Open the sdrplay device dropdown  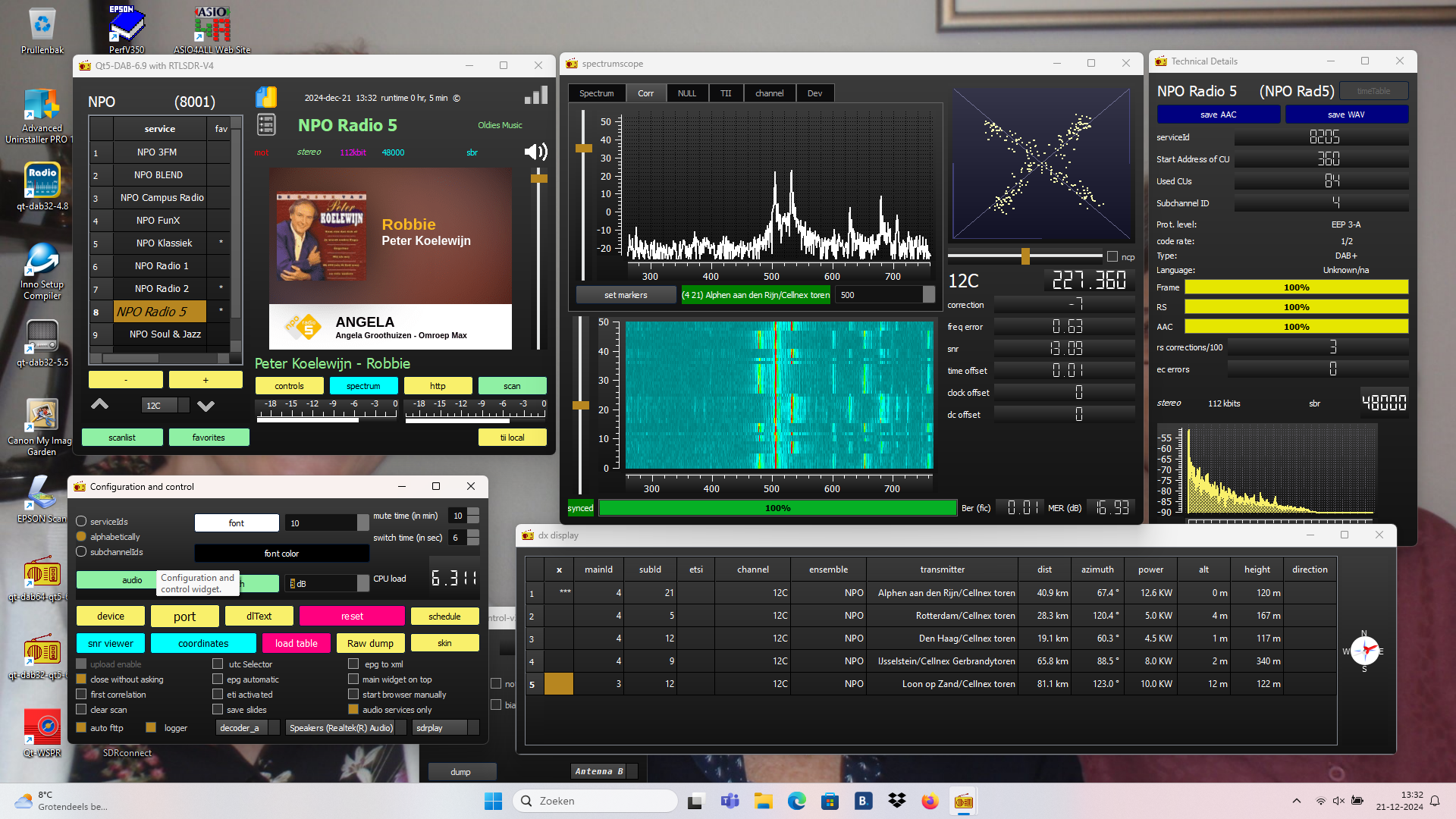click(446, 728)
